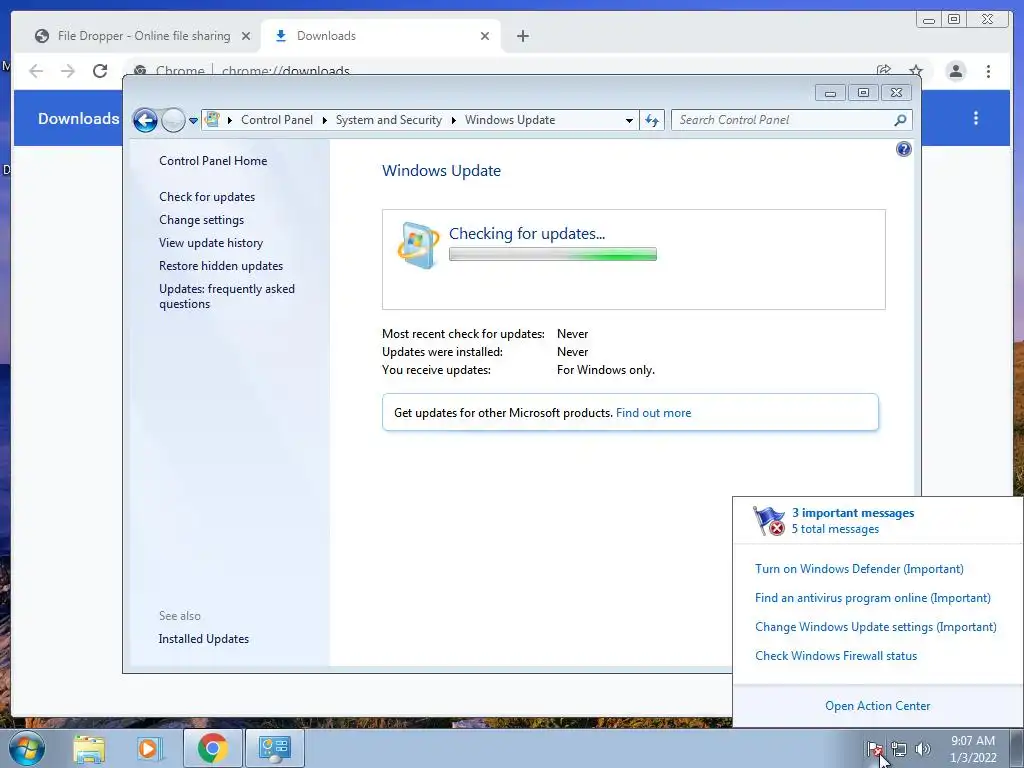1024x768 pixels.
Task: Expand the arrow before Control Panel breadcrumb
Action: 230,120
